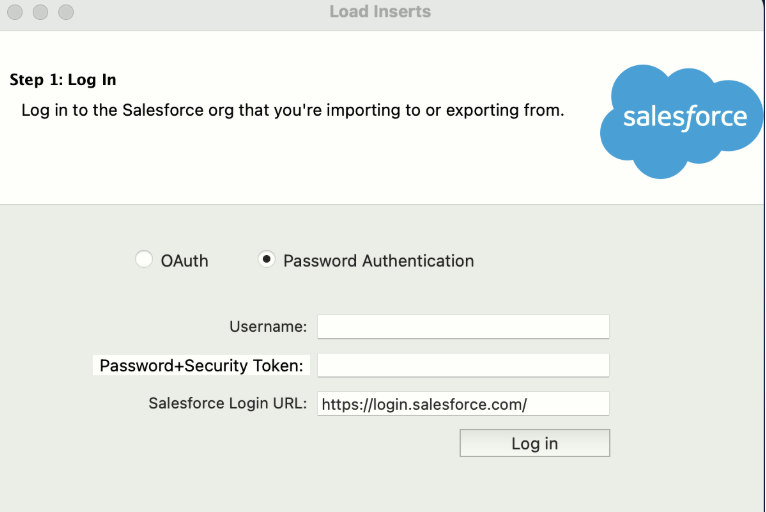The image size is (766, 512).
Task: Focus the Password+Security Token input field
Action: [463, 365]
